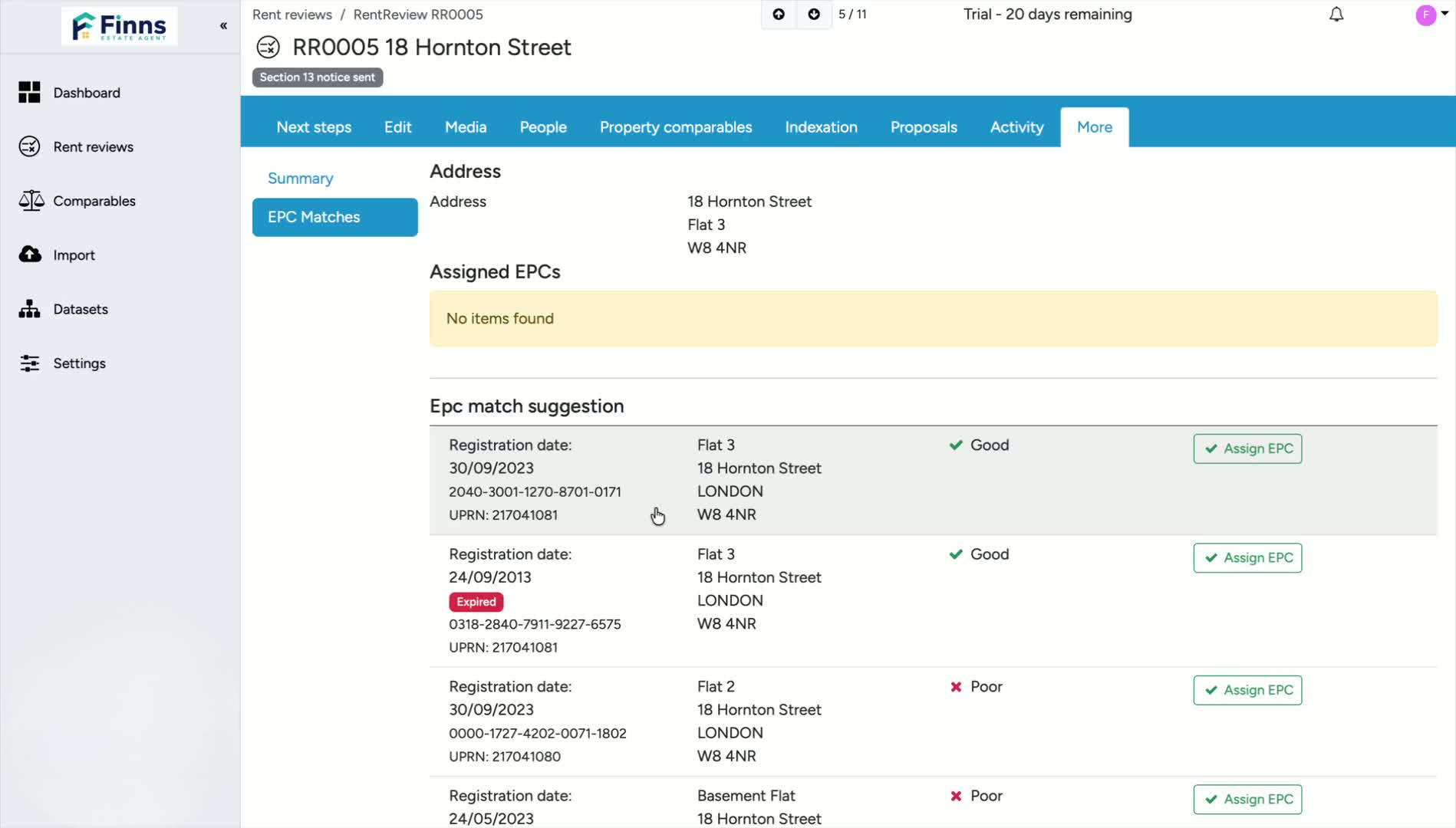The width and height of the screenshot is (1456, 828).
Task: Click the rent review icon beside the RR0005 title
Action: coord(268,48)
